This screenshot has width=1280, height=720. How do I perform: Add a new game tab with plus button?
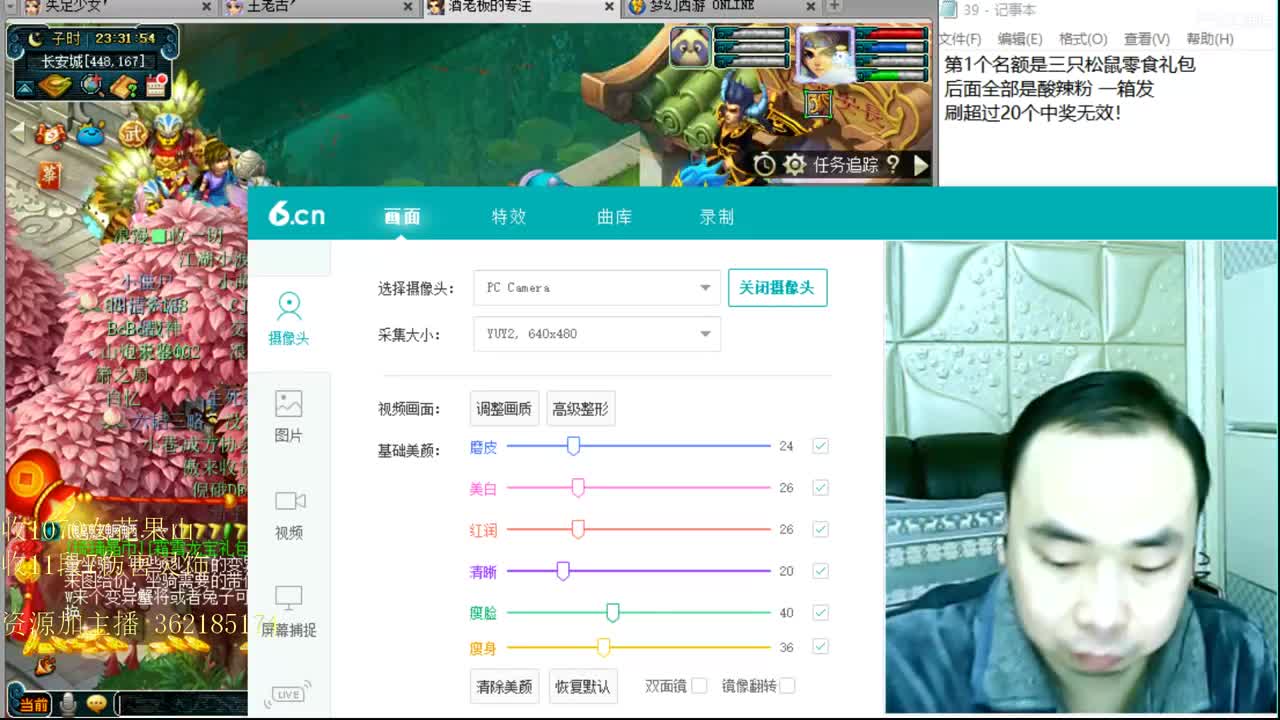coord(835,6)
